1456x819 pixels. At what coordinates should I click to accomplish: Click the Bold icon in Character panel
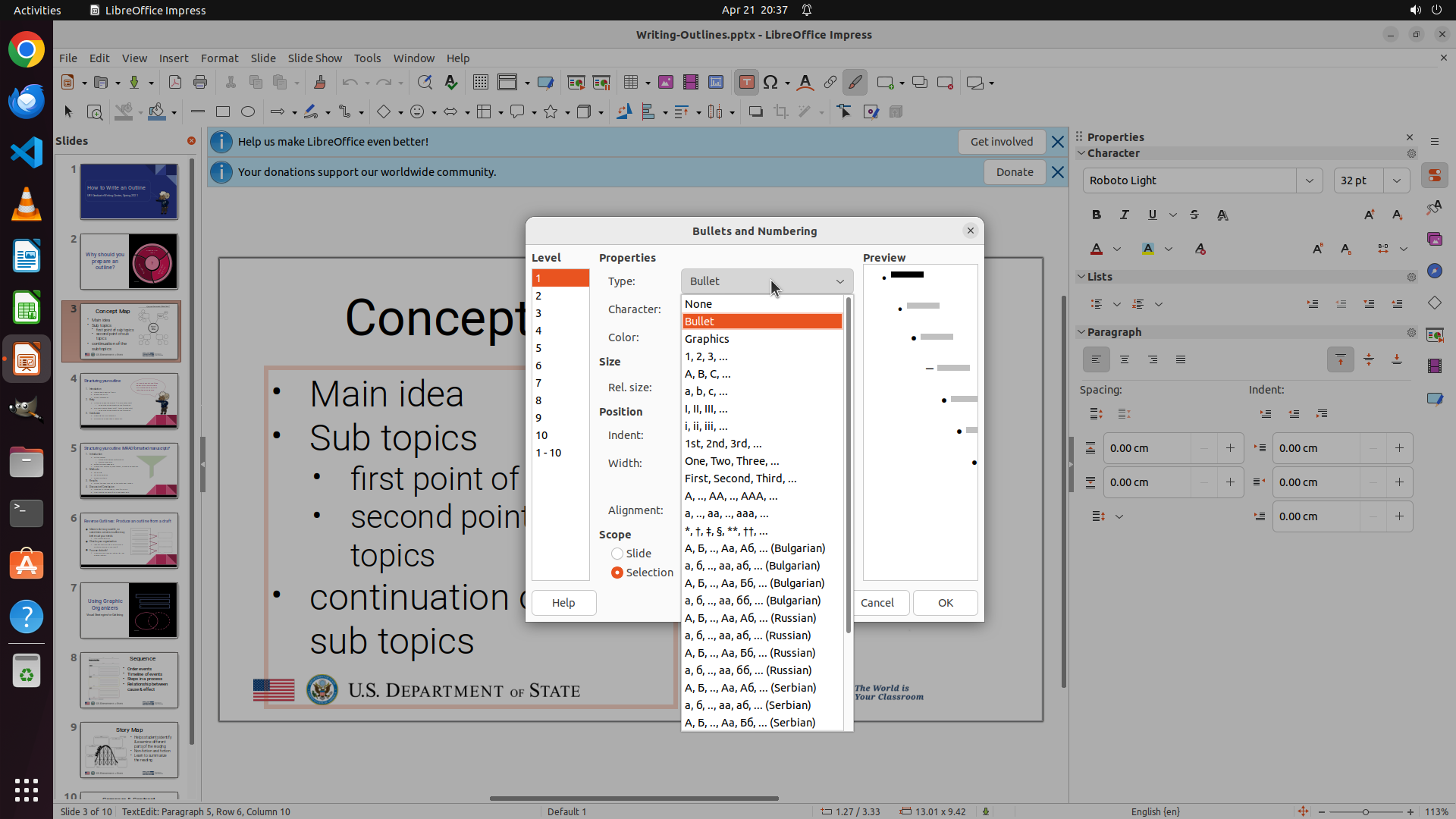point(1097,215)
